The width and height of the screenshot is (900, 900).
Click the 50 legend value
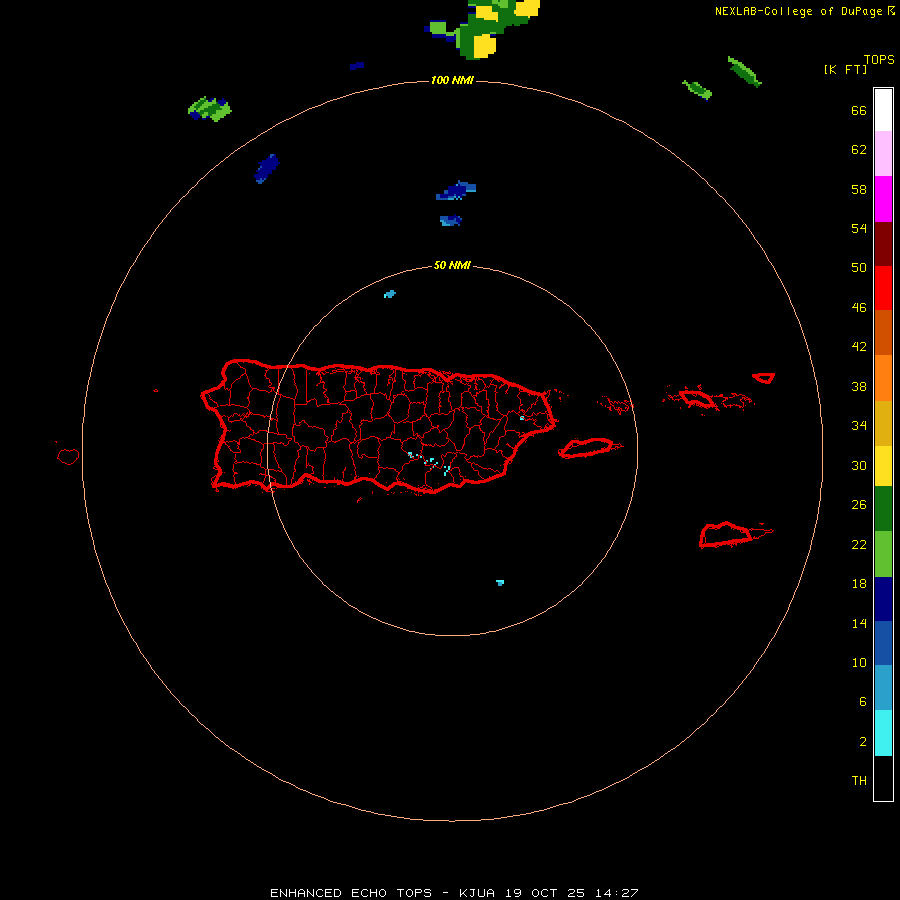pyautogui.click(x=859, y=267)
